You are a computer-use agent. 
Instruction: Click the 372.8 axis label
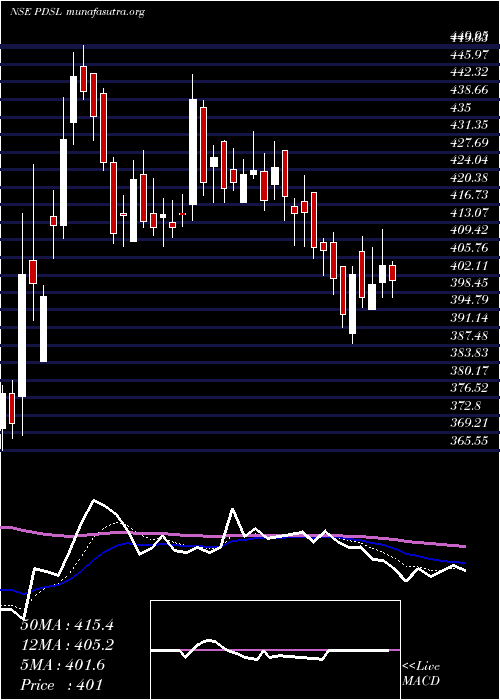467,405
